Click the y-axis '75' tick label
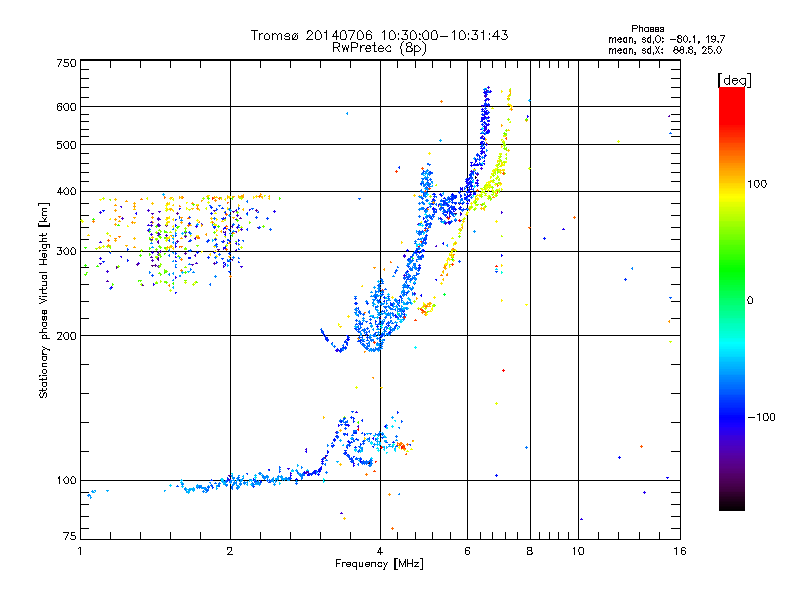 pos(70,536)
